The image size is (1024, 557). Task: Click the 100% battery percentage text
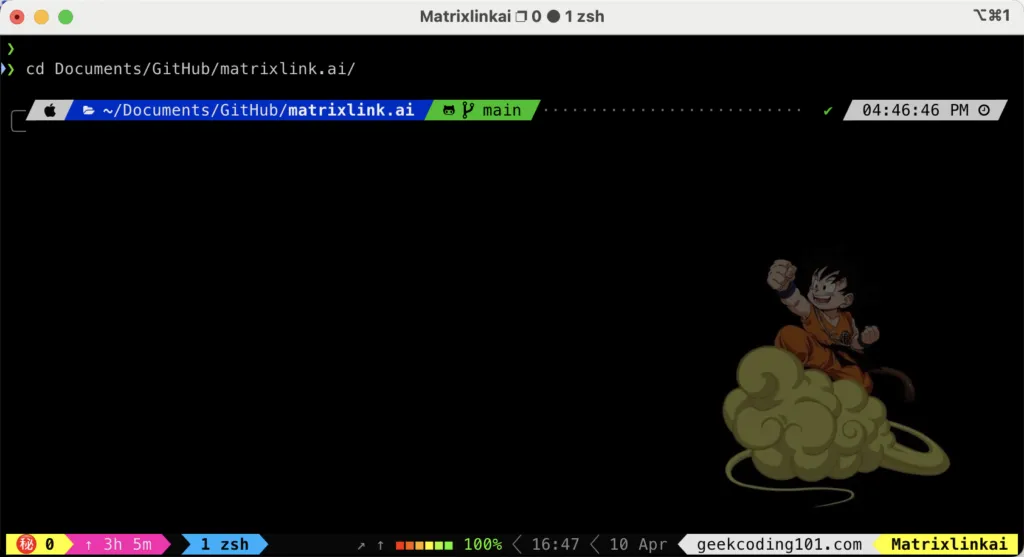click(482, 544)
